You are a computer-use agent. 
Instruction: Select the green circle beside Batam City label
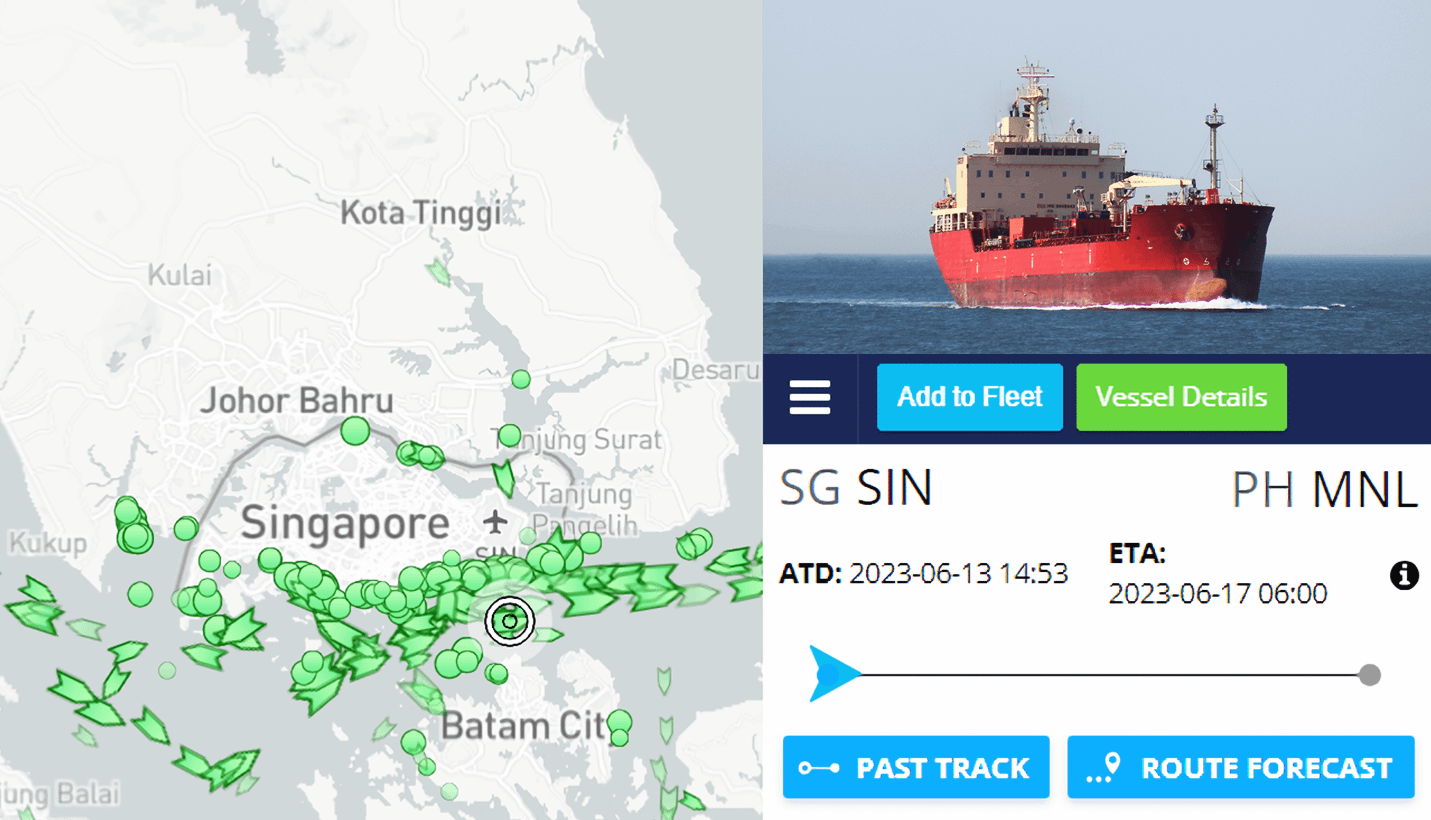pos(619,721)
